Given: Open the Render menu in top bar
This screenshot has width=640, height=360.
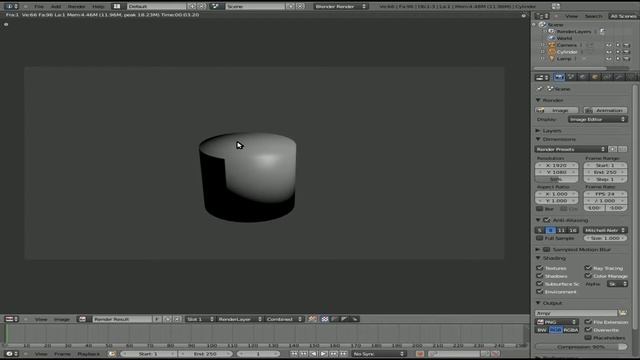Looking at the screenshot, I should coord(76,7).
